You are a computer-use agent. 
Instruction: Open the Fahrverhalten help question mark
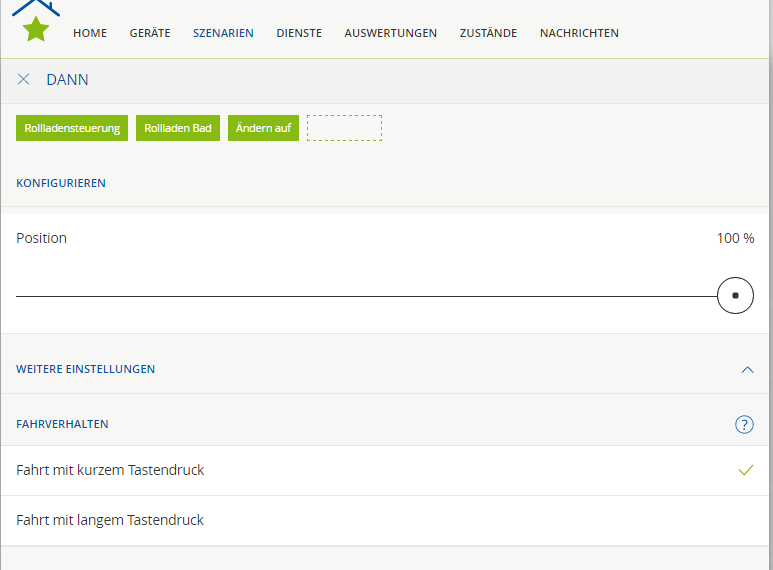[x=743, y=424]
